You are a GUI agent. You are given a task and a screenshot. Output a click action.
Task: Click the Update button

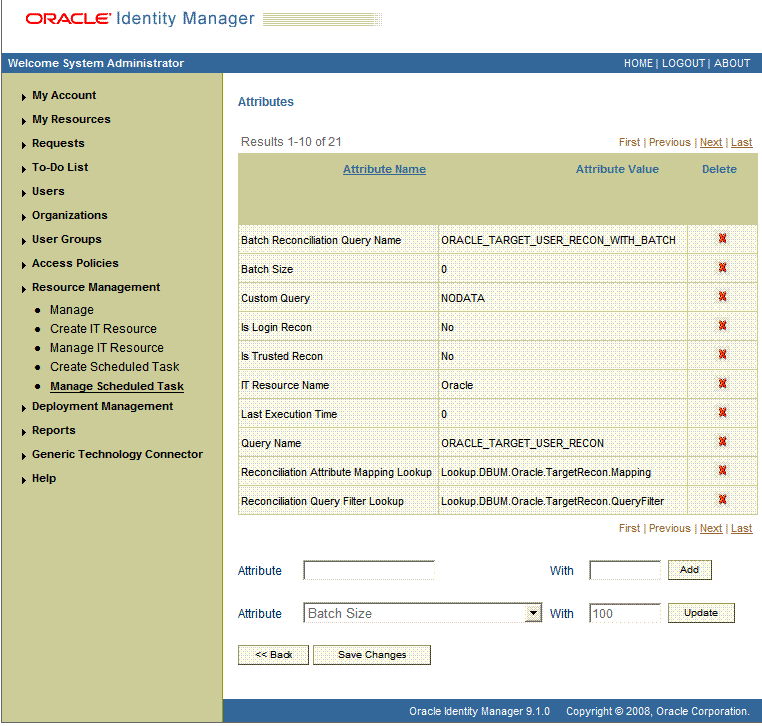[701, 613]
